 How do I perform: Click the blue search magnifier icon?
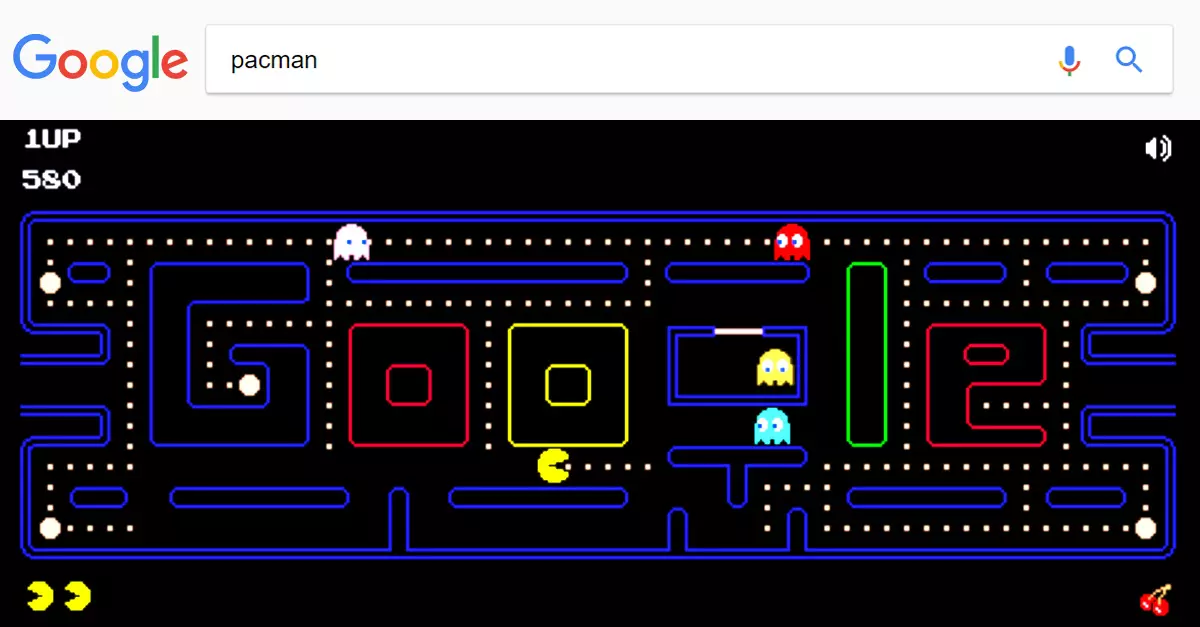[x=1129, y=60]
